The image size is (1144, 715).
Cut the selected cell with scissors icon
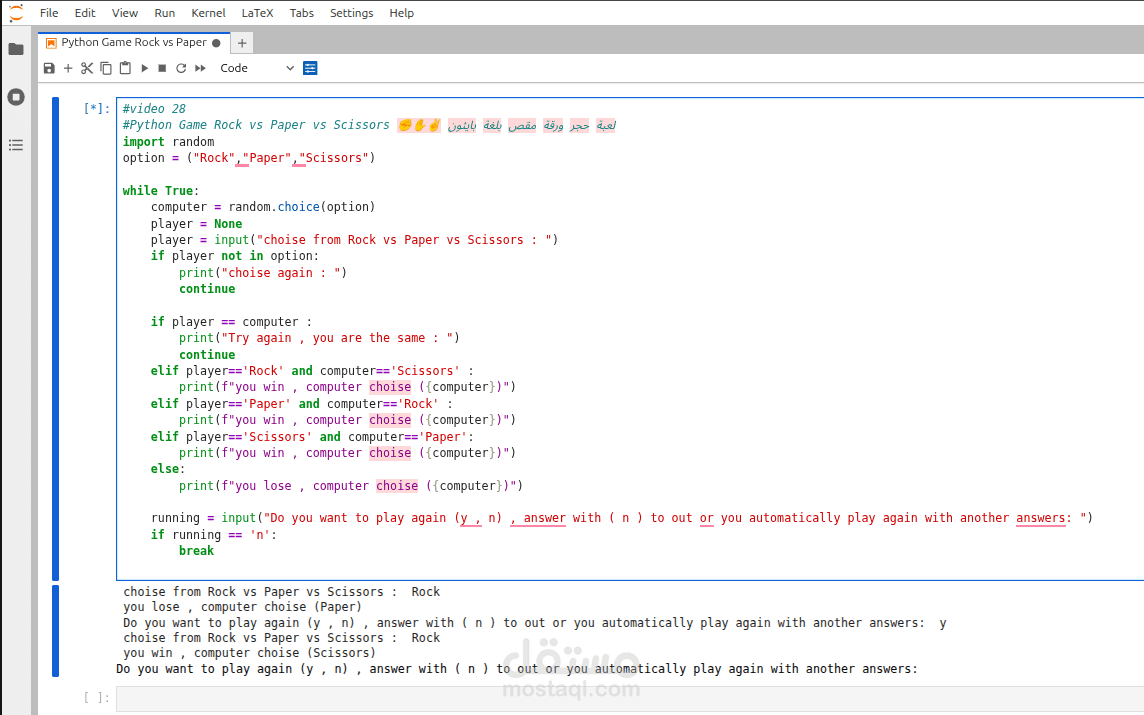[x=87, y=68]
